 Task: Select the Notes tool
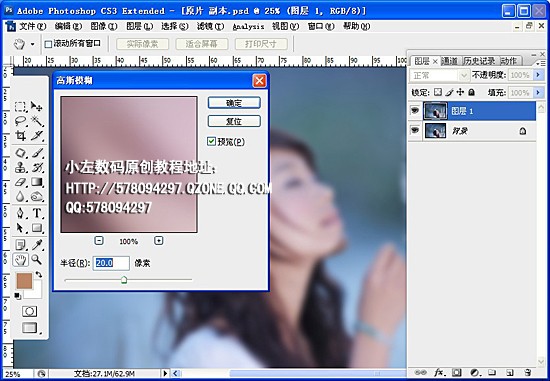click(20, 245)
